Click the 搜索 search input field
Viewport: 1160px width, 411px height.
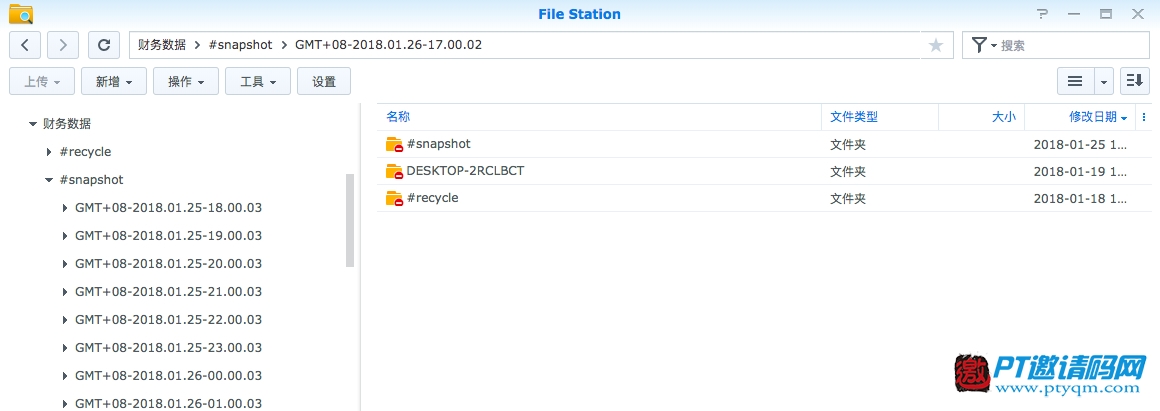(1073, 45)
